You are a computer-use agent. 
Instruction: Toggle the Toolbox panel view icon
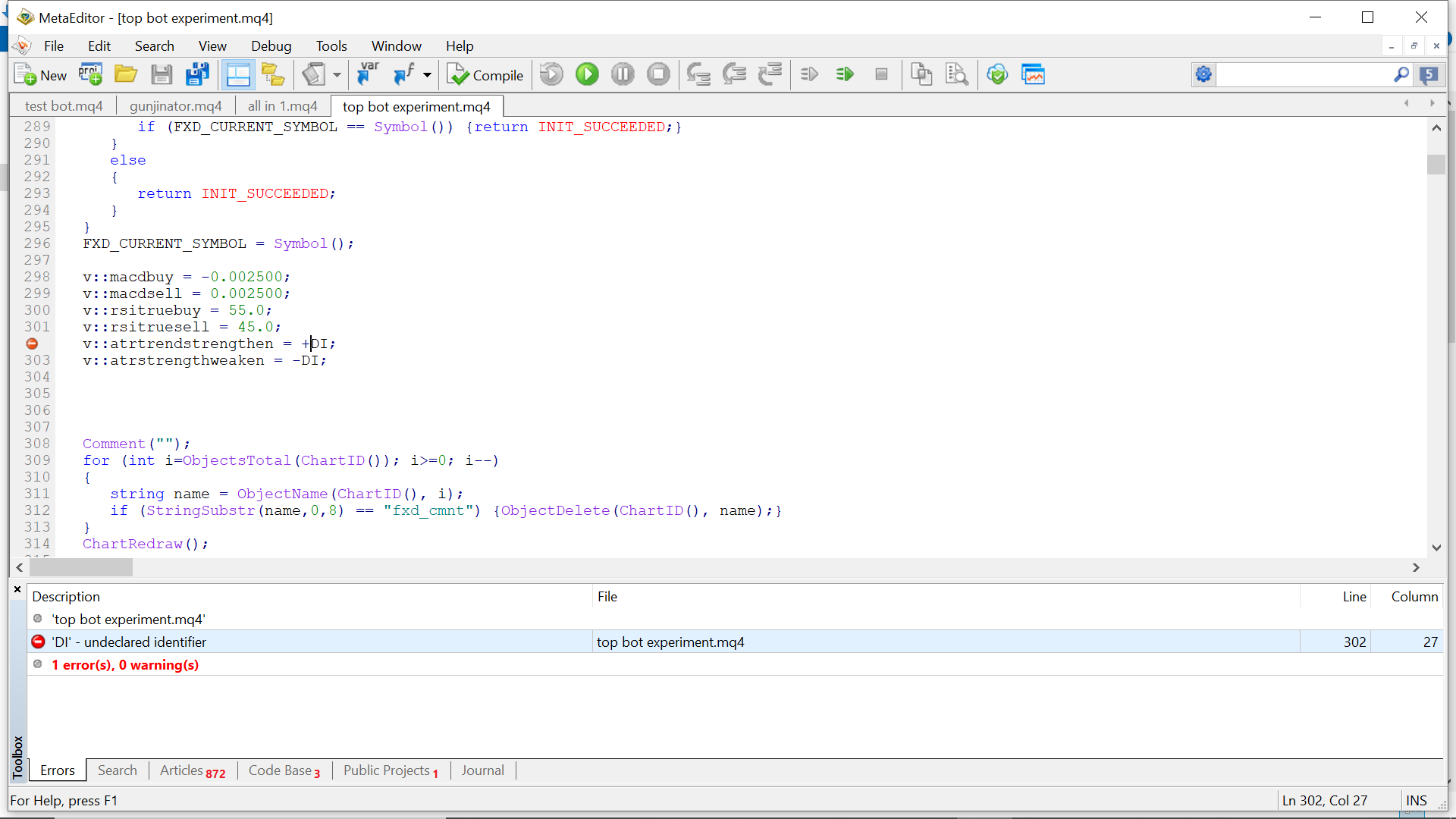pos(238,75)
